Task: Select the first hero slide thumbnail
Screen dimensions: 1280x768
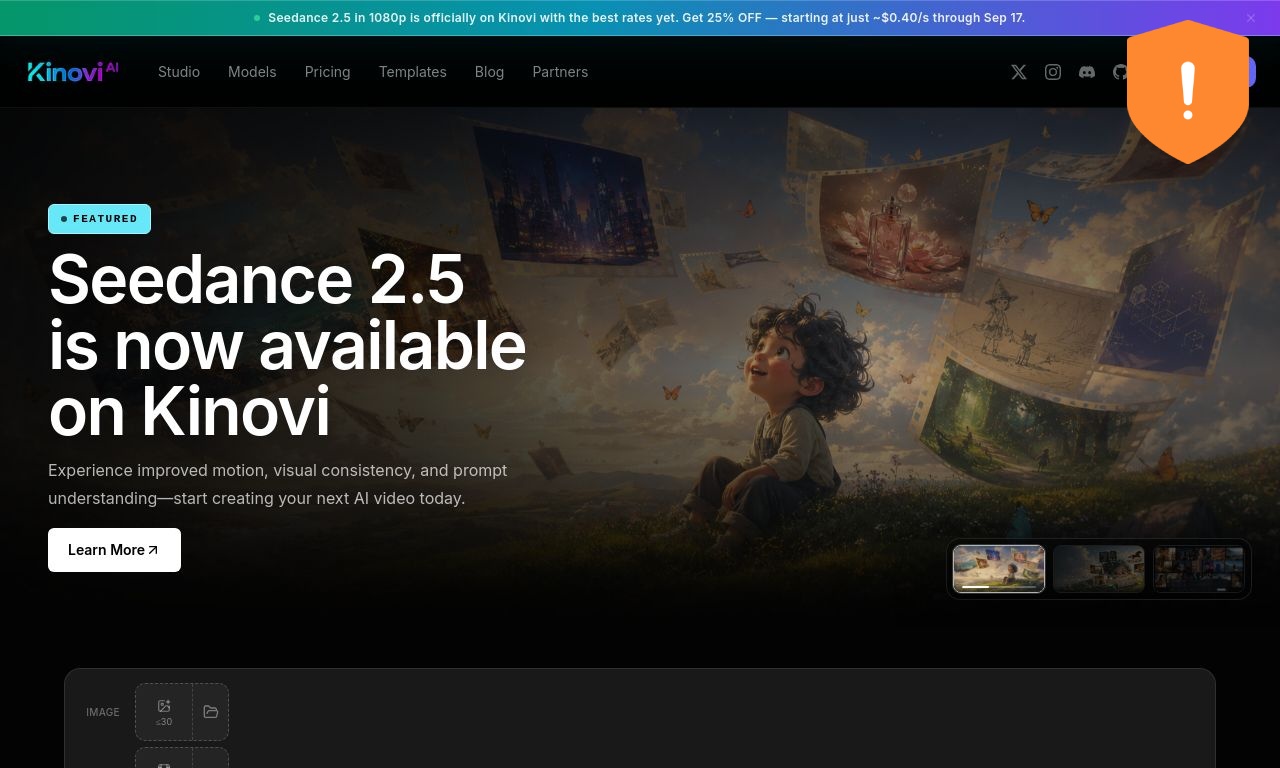Action: click(x=999, y=569)
